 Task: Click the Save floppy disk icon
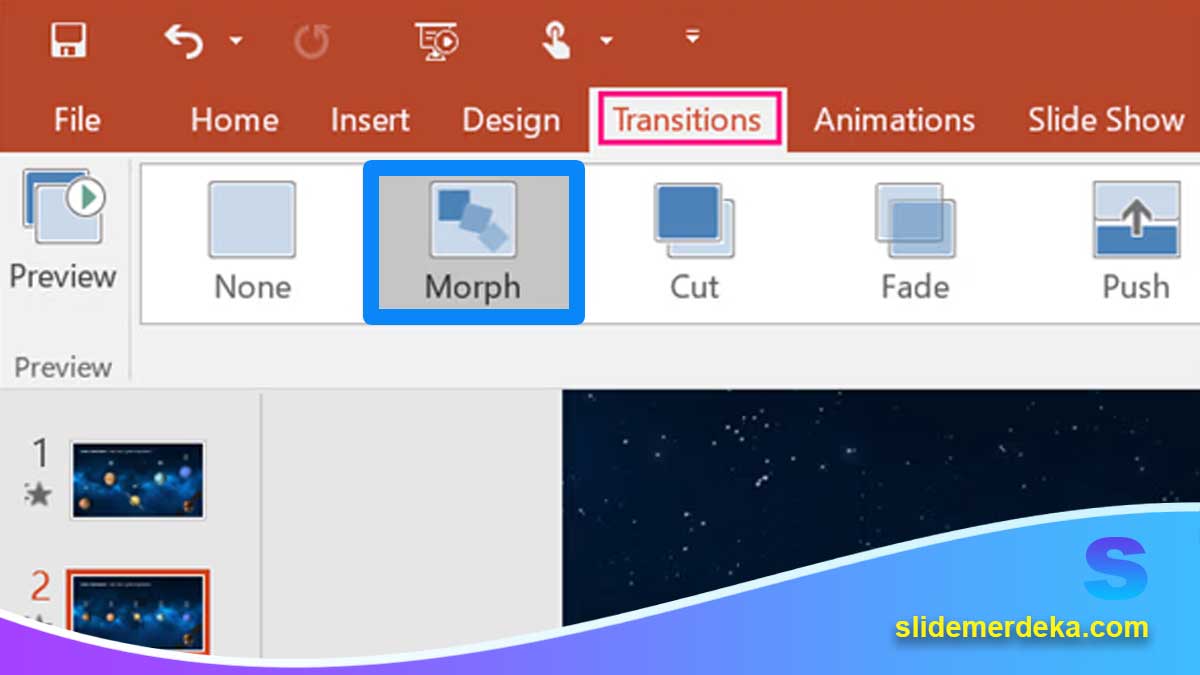pos(69,40)
